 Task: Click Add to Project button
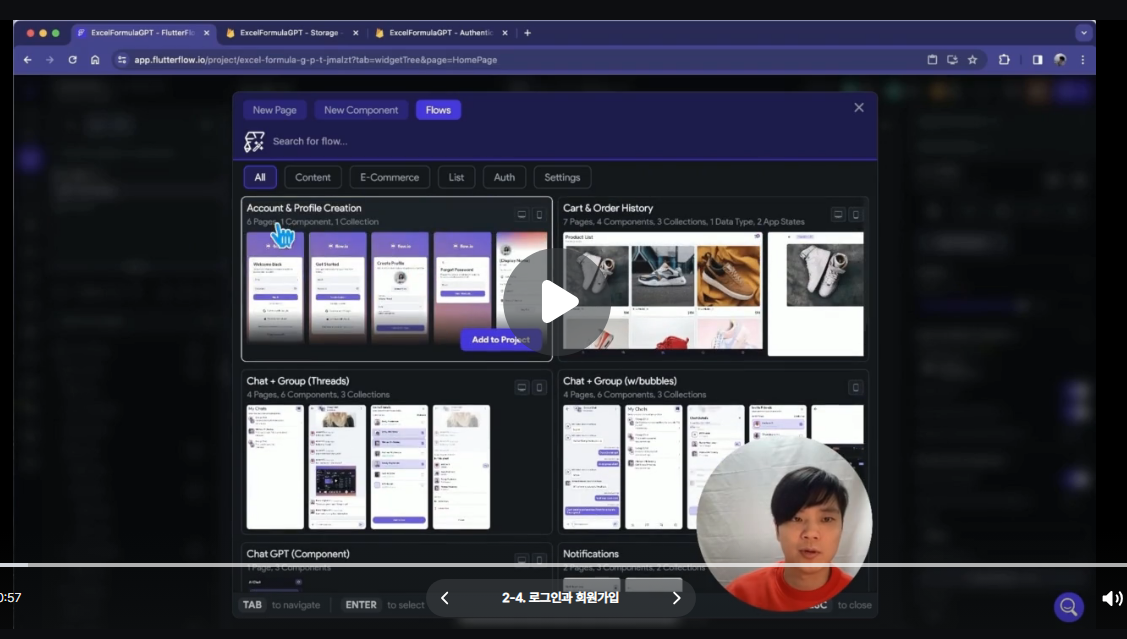500,339
